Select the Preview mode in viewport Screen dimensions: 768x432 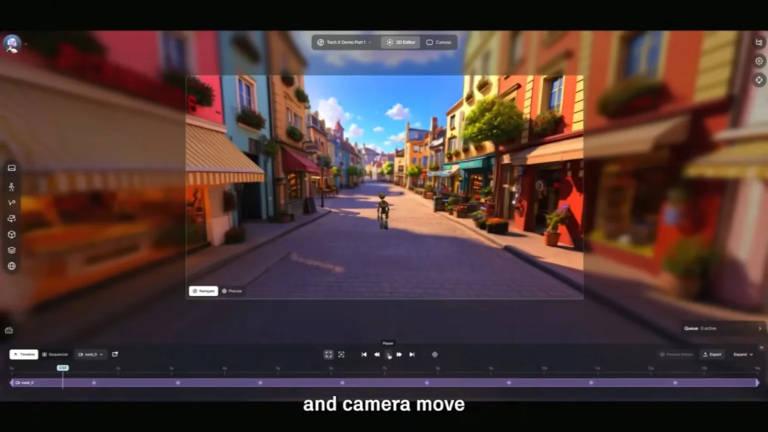(232, 291)
